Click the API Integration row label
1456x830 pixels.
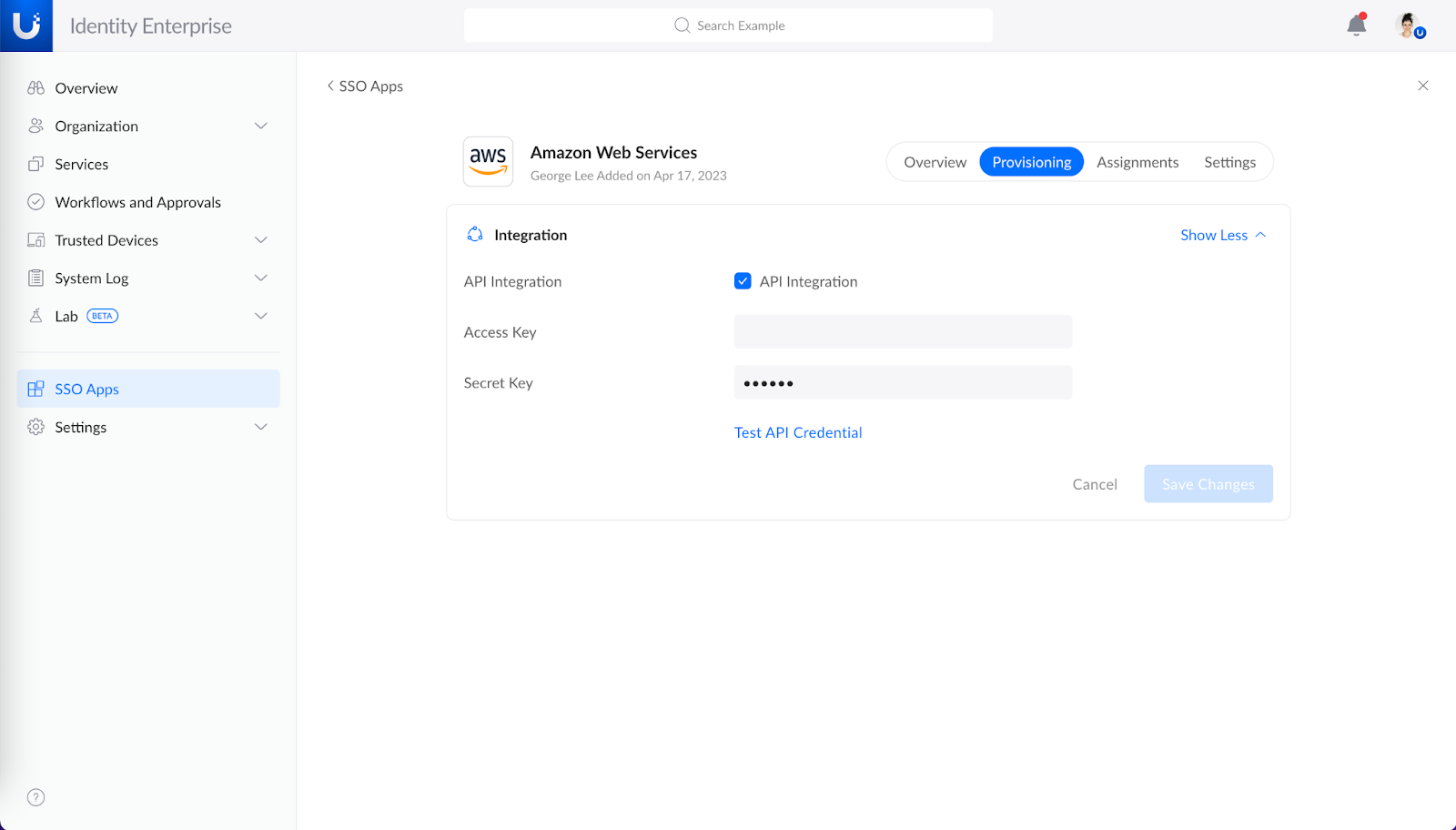coord(512,281)
